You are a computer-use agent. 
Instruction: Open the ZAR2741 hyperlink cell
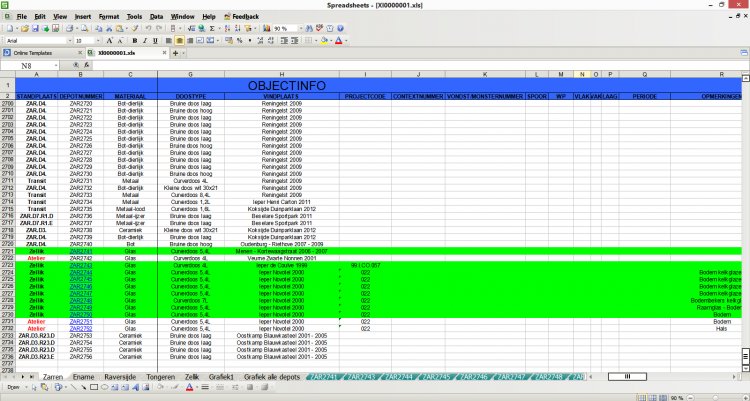[x=80, y=251]
